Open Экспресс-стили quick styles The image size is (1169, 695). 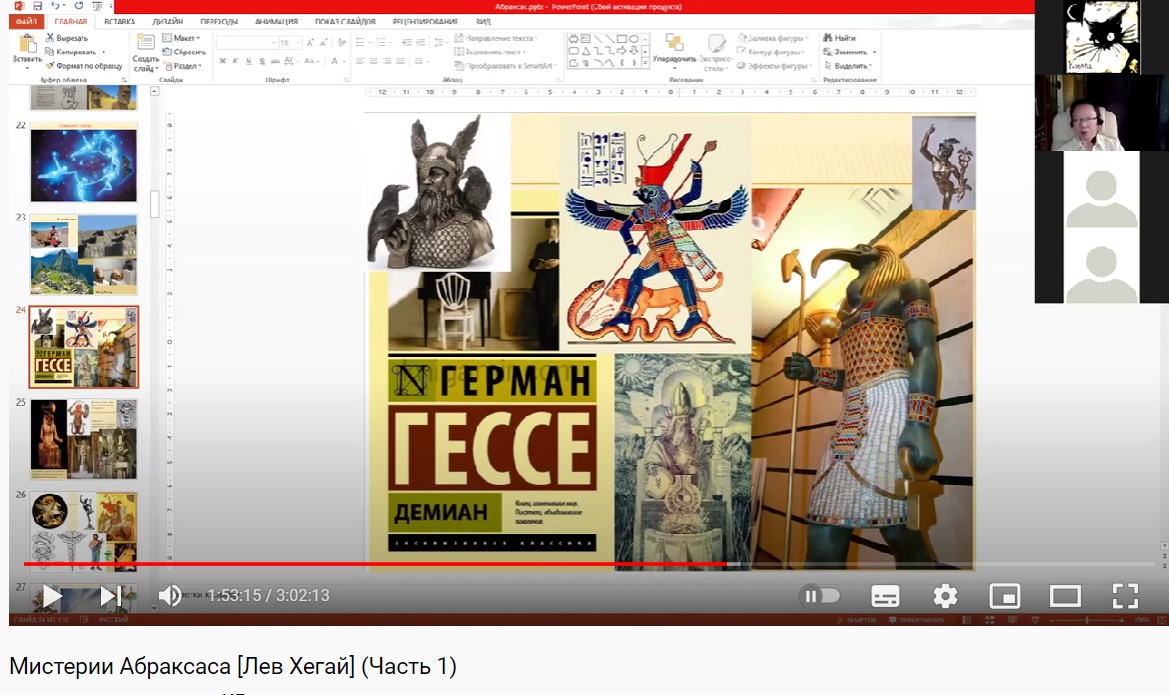point(716,52)
